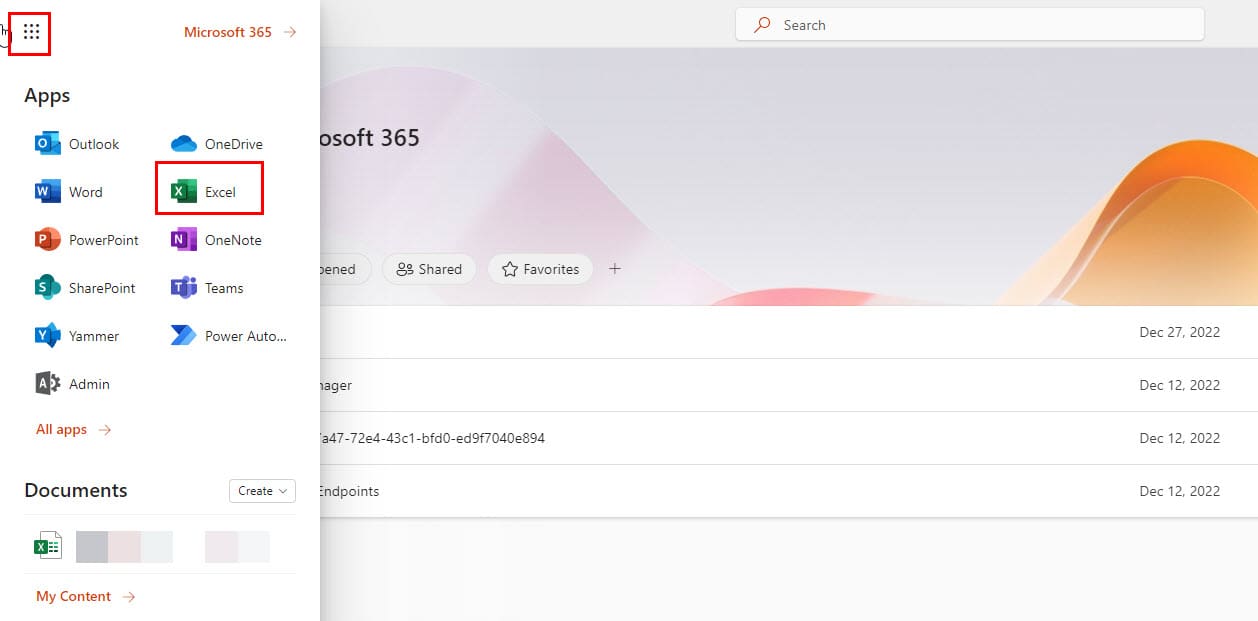The height and width of the screenshot is (621, 1258).
Task: Launch Yammer from Apps list
Action: (x=77, y=336)
